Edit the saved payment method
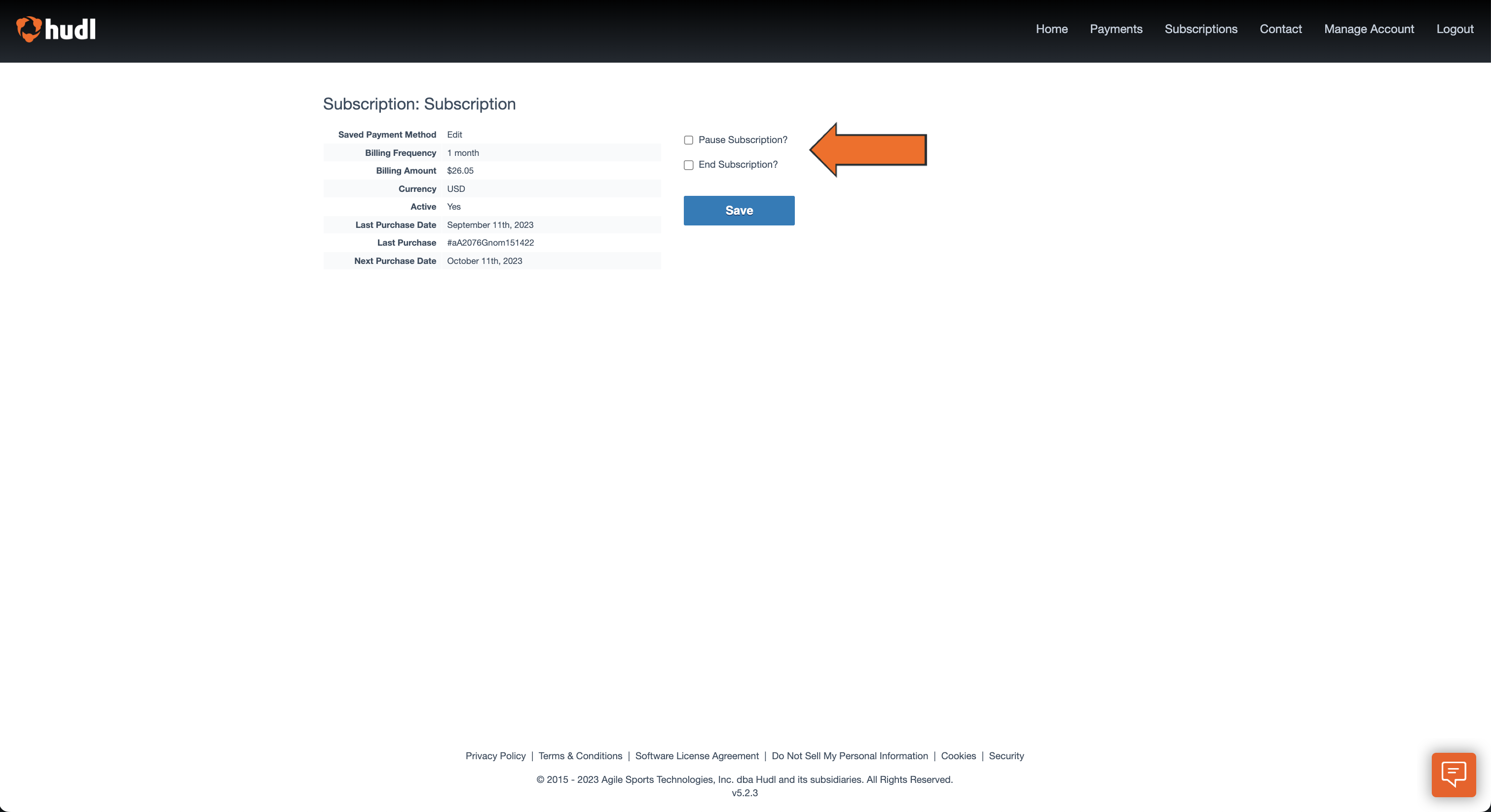Screen dimensions: 1491x812 (454, 134)
